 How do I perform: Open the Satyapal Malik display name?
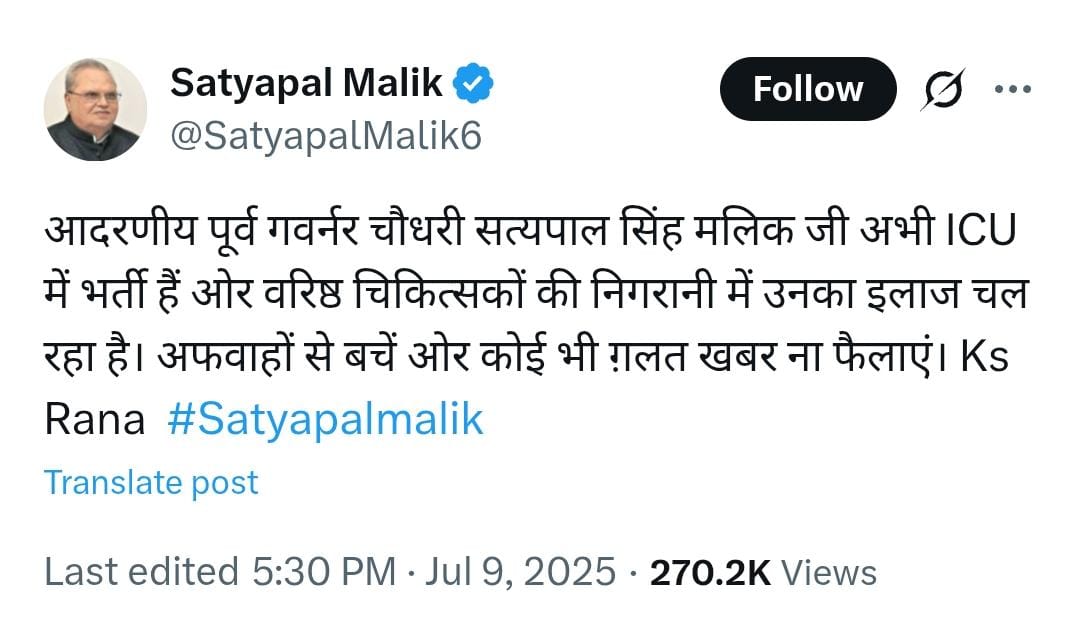point(306,83)
